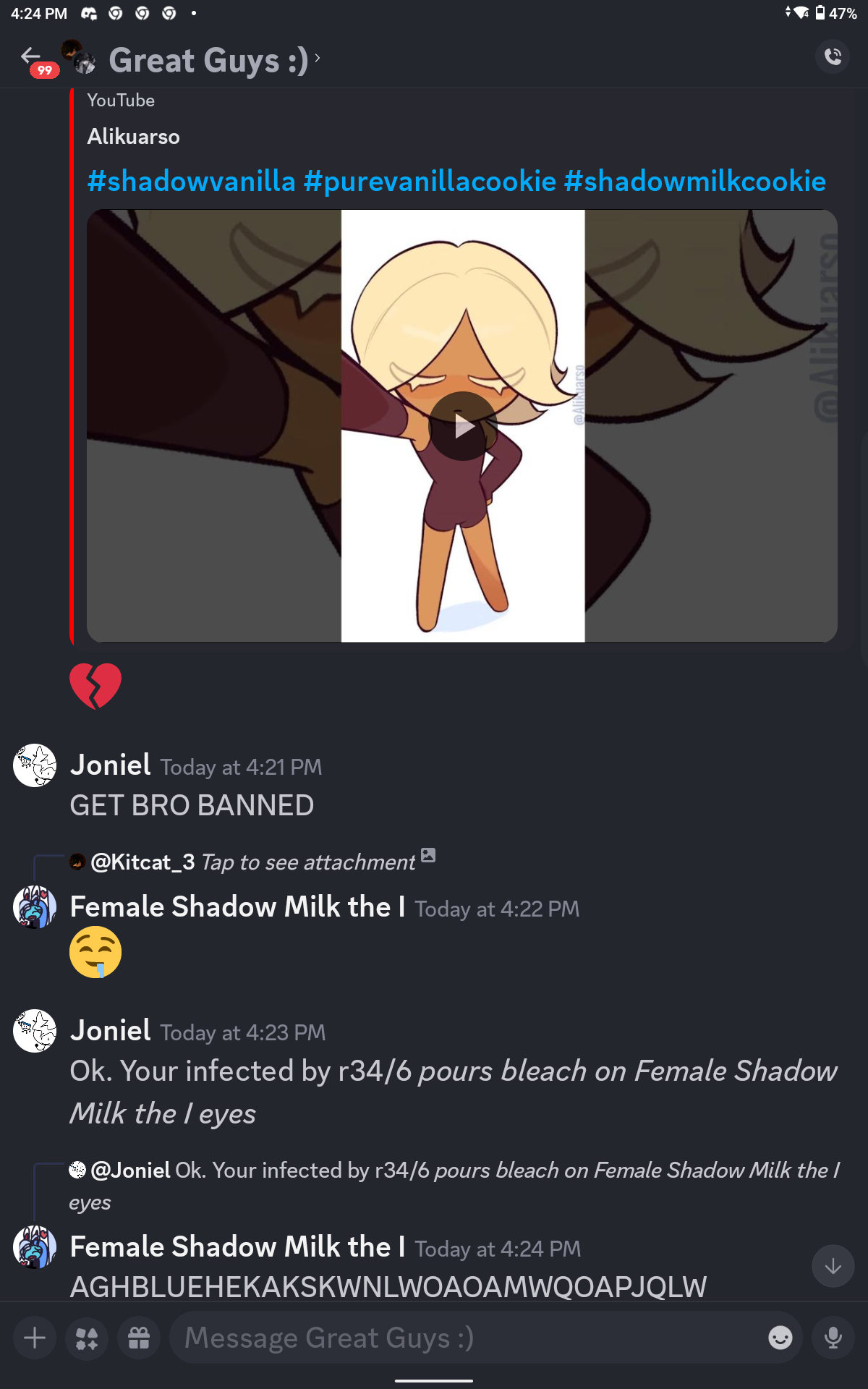Open the group avatar icon in header
This screenshot has height=1389, width=868.
pyautogui.click(x=78, y=57)
